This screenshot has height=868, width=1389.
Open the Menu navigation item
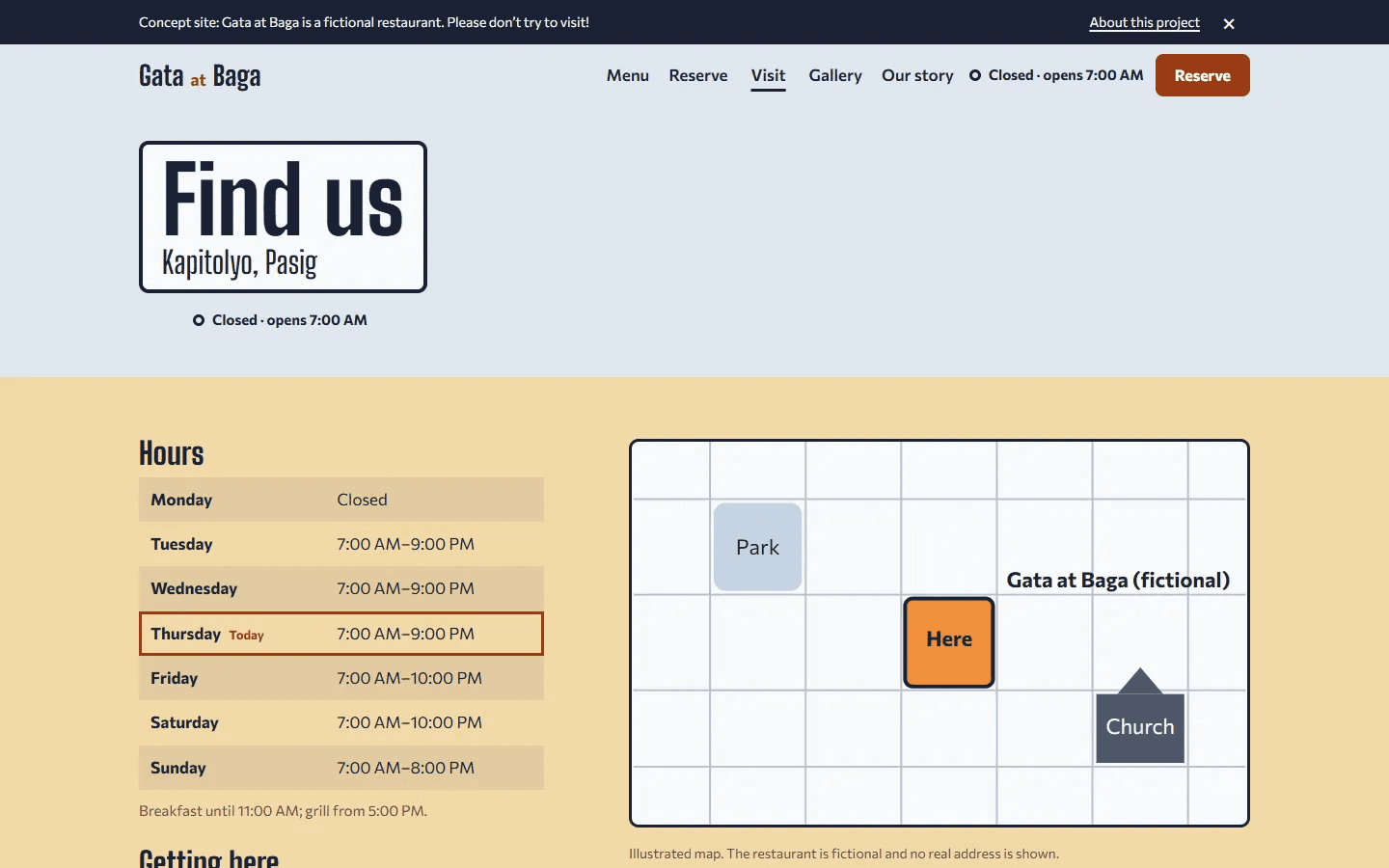point(627,75)
